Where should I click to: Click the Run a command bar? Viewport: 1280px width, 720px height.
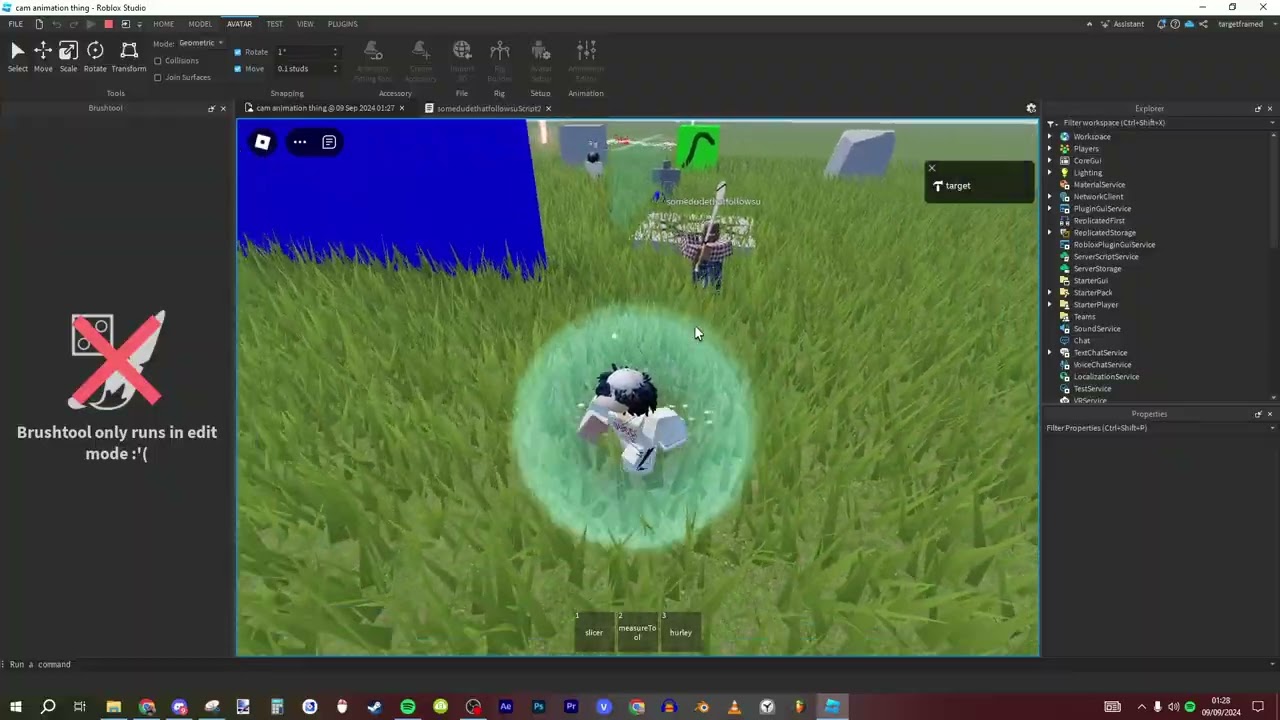[40, 664]
